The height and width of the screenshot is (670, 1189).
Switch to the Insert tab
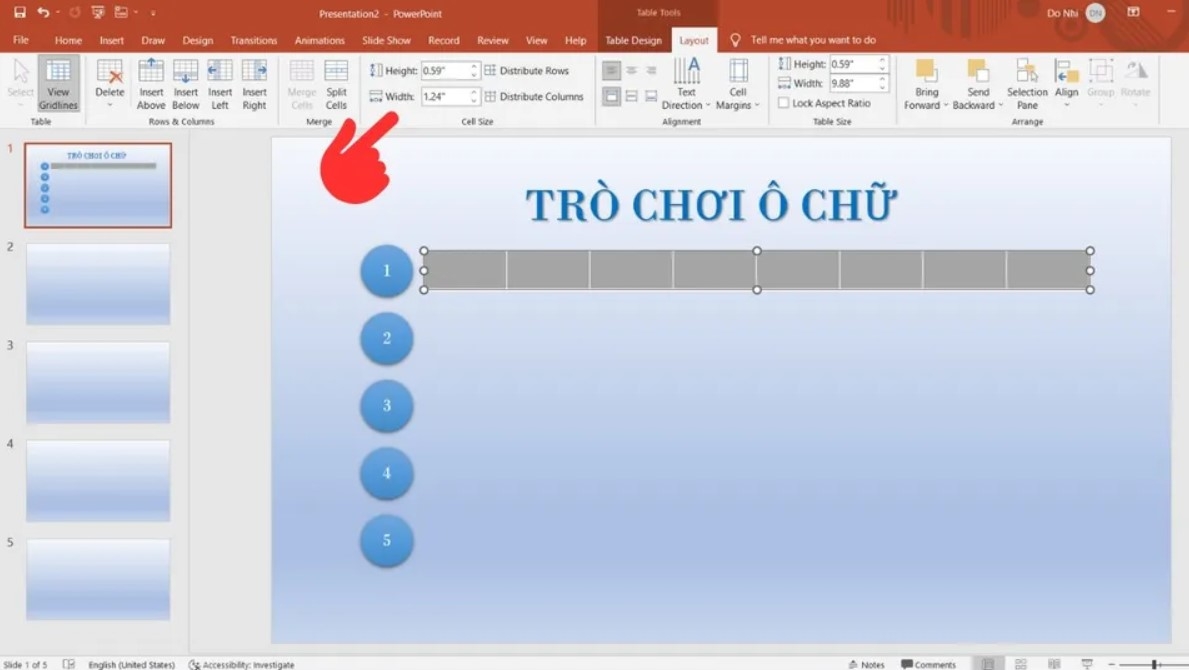[111, 40]
